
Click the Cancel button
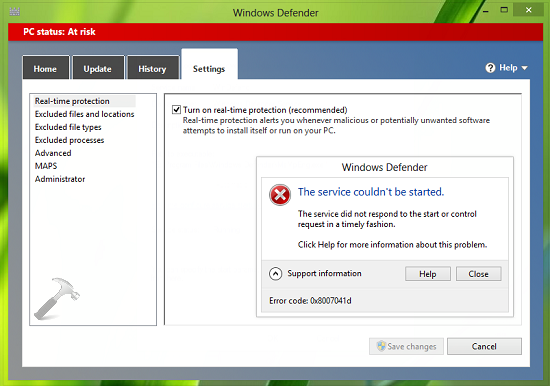pyautogui.click(x=484, y=346)
